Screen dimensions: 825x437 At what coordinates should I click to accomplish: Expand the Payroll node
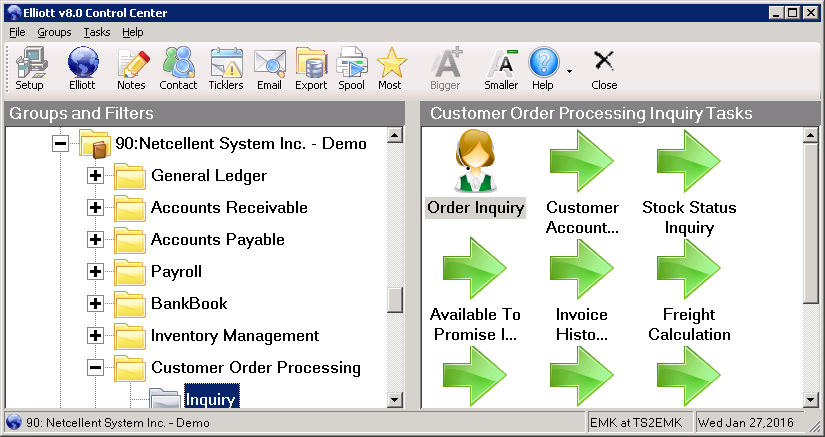(x=95, y=272)
